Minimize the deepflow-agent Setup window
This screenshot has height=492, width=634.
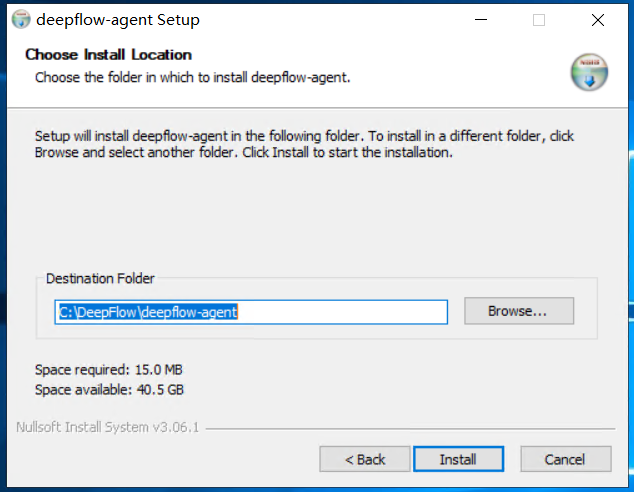pyautogui.click(x=481, y=20)
